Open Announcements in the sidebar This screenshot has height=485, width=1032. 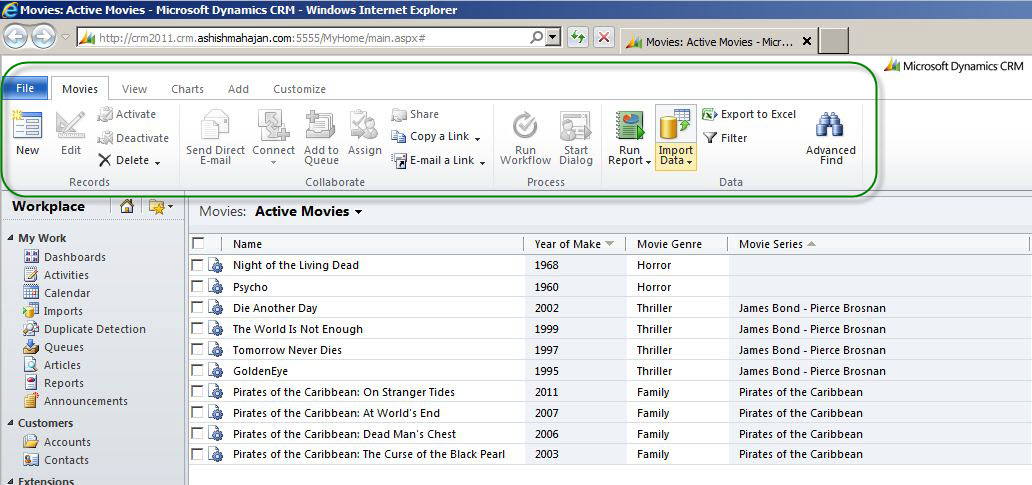76,401
